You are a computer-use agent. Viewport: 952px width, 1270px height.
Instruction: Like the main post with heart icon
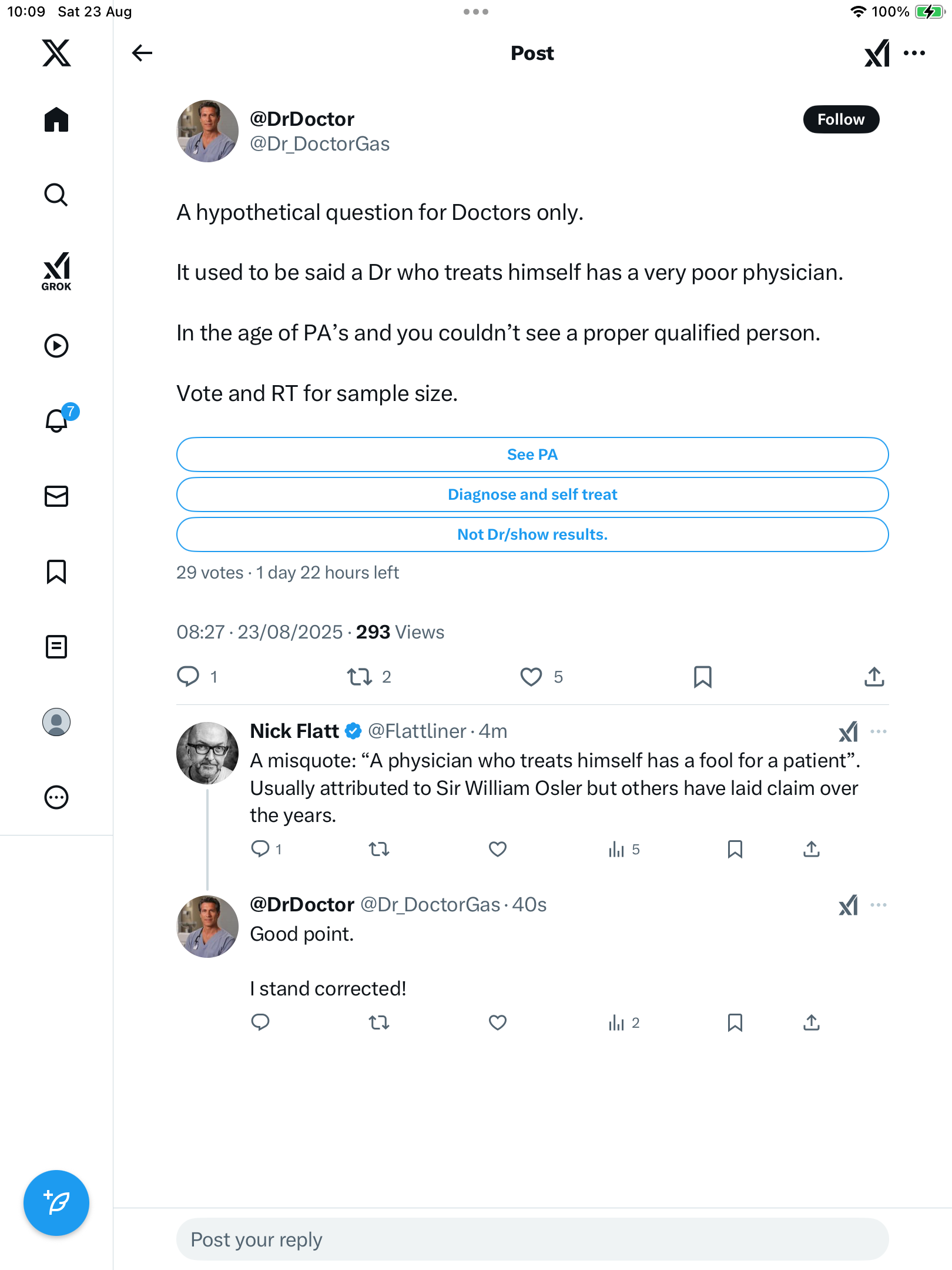[x=531, y=677]
